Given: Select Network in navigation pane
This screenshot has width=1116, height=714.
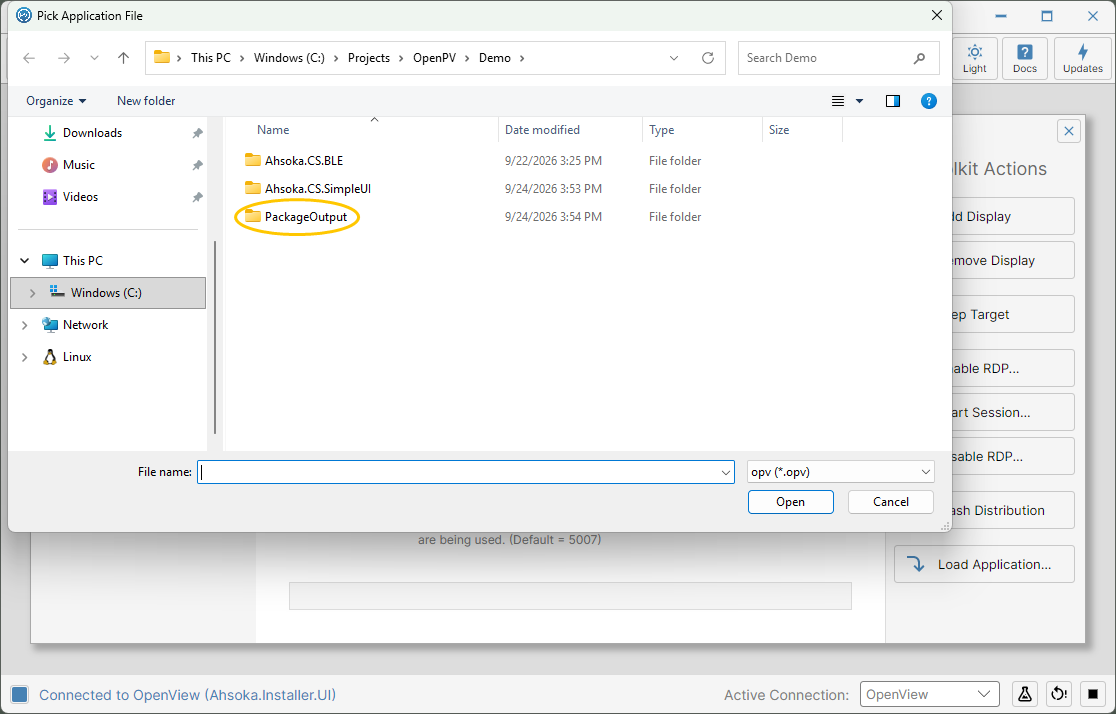Looking at the screenshot, I should point(85,325).
